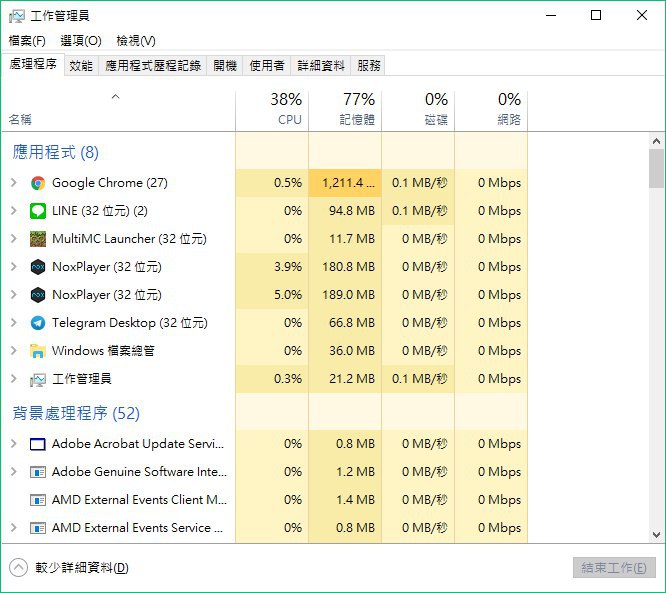Screen dimensions: 666x593
Task: Expand the Telegram Desktop entry
Action: tap(14, 323)
